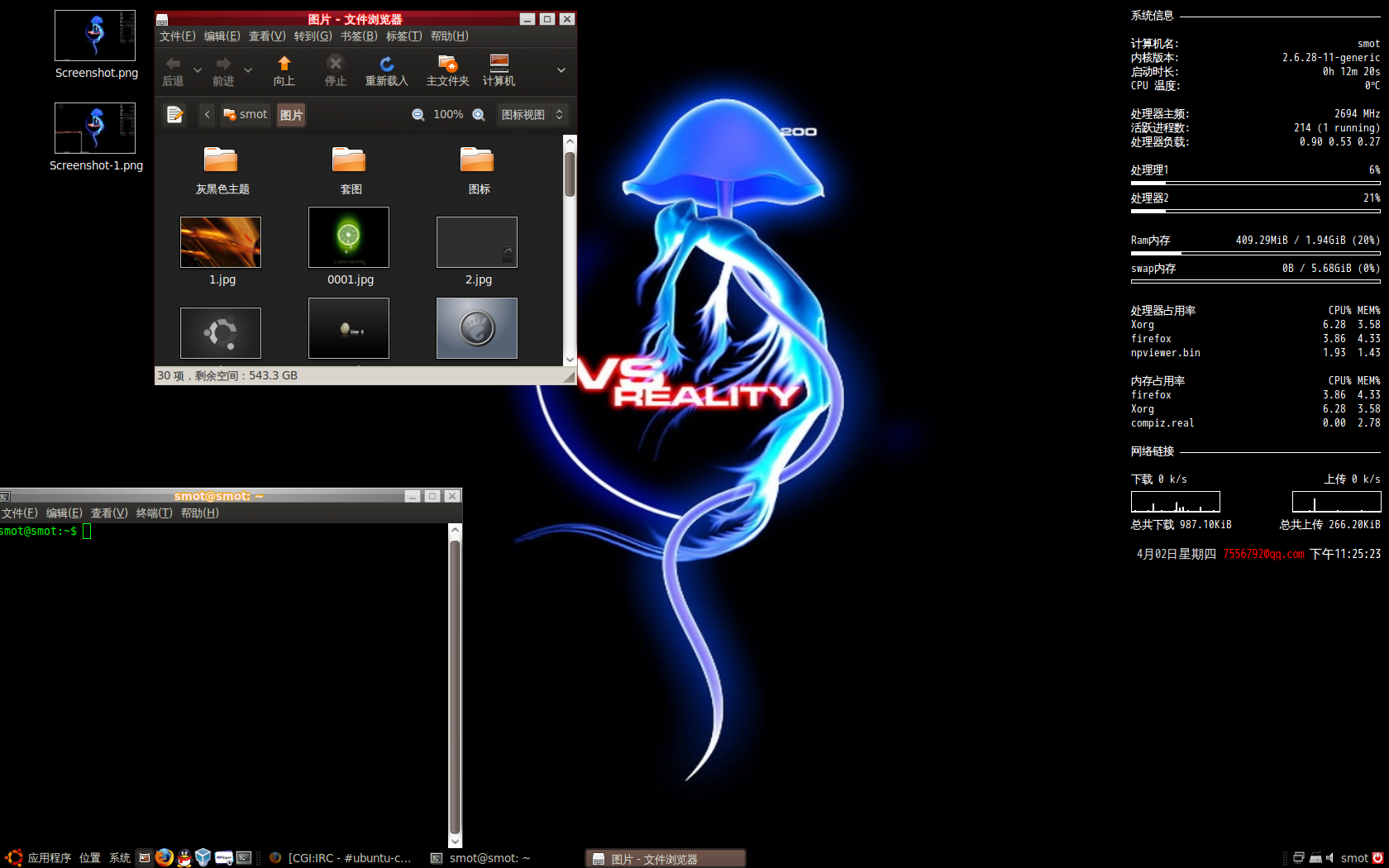The image size is (1389, 868).
Task: Click the file browser scrollbar down arrow
Action: click(570, 360)
